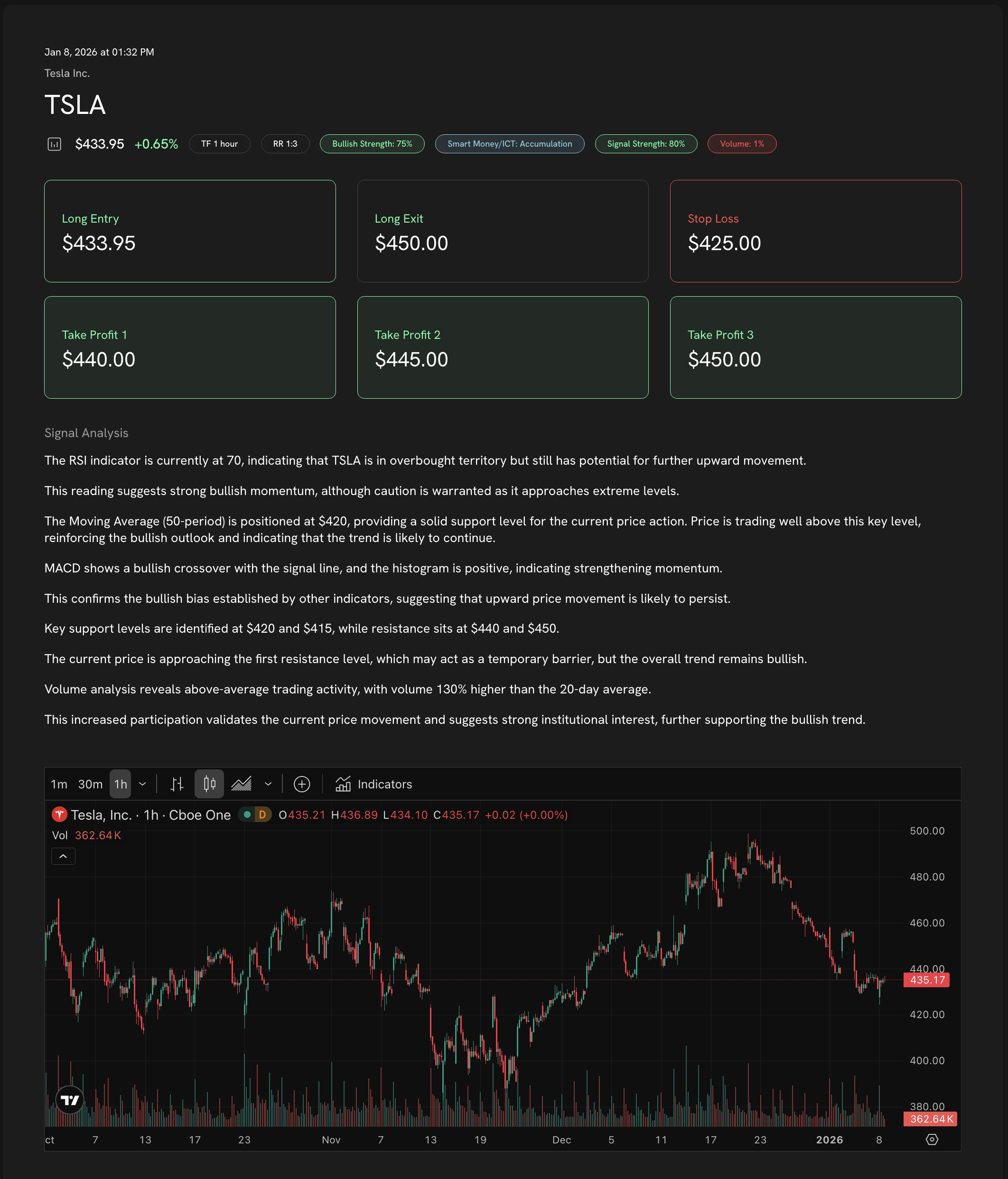Open chart settings gear at the time axis
This screenshot has width=1008, height=1179.
(932, 1139)
